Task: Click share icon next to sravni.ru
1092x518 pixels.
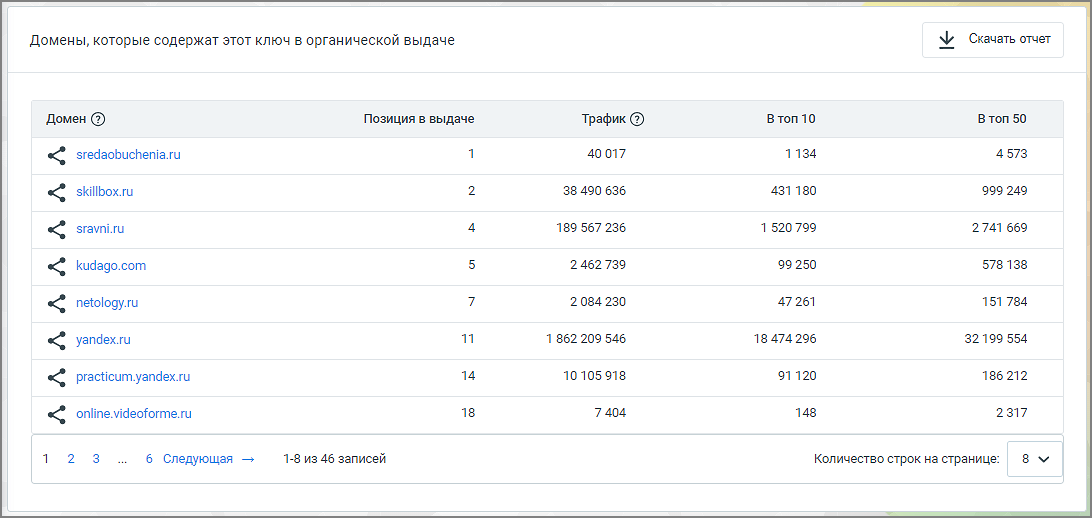Action: 56,228
